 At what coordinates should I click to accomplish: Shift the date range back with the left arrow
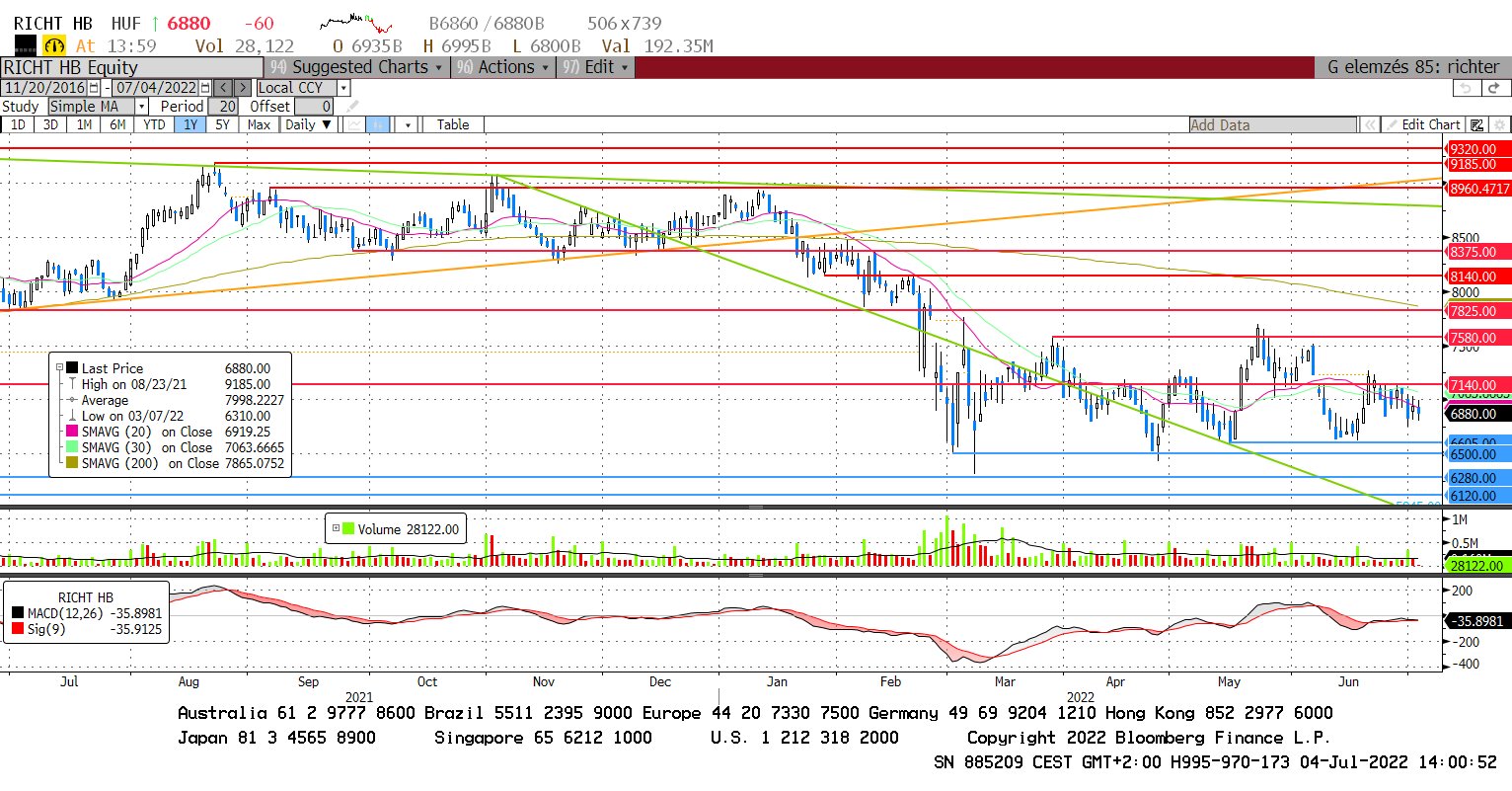222,88
